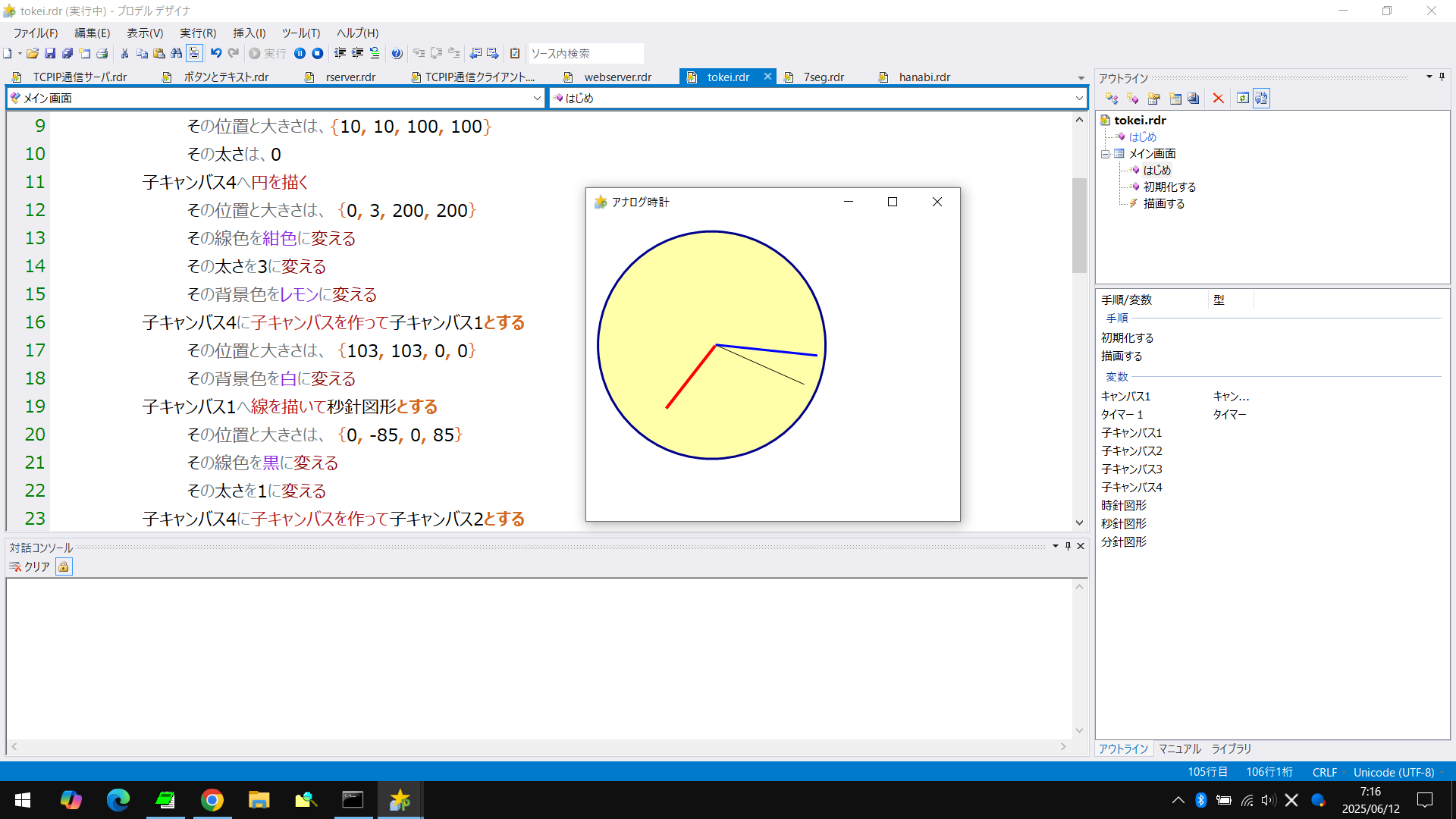Open the 実行(R) menu
This screenshot has height=819, width=1456.
(198, 33)
